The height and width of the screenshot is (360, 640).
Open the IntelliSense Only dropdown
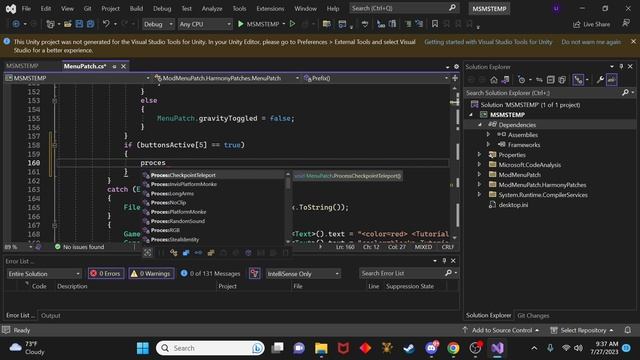click(303, 273)
